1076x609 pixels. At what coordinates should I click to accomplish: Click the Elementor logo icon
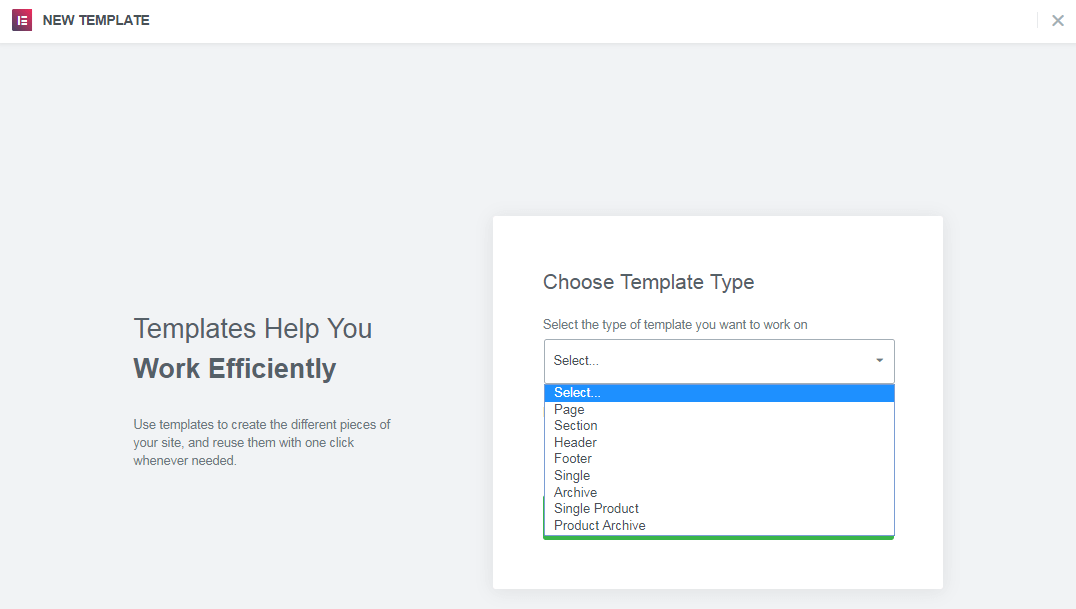click(22, 20)
